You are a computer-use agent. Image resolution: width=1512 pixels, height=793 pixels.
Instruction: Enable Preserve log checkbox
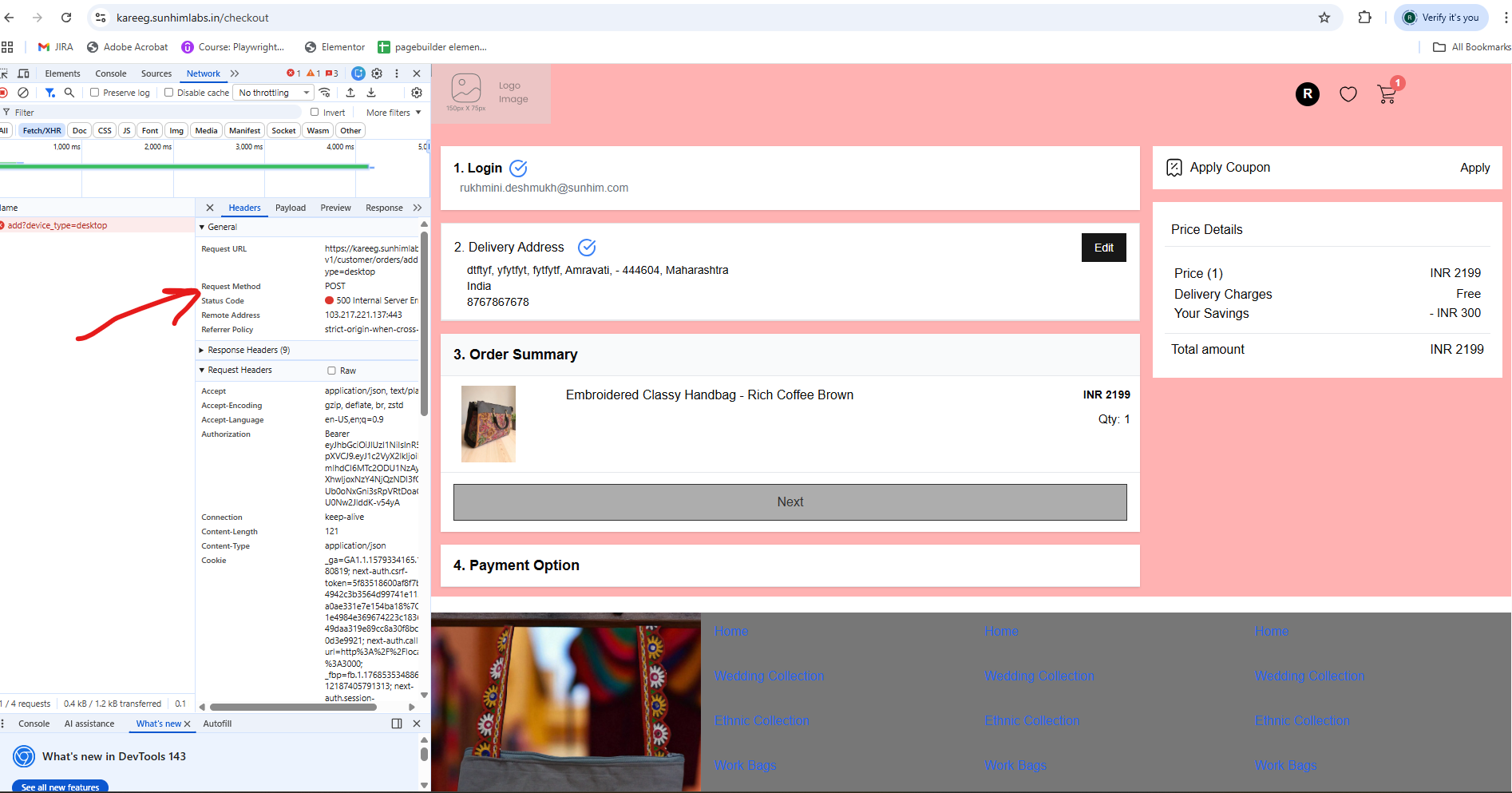95,93
